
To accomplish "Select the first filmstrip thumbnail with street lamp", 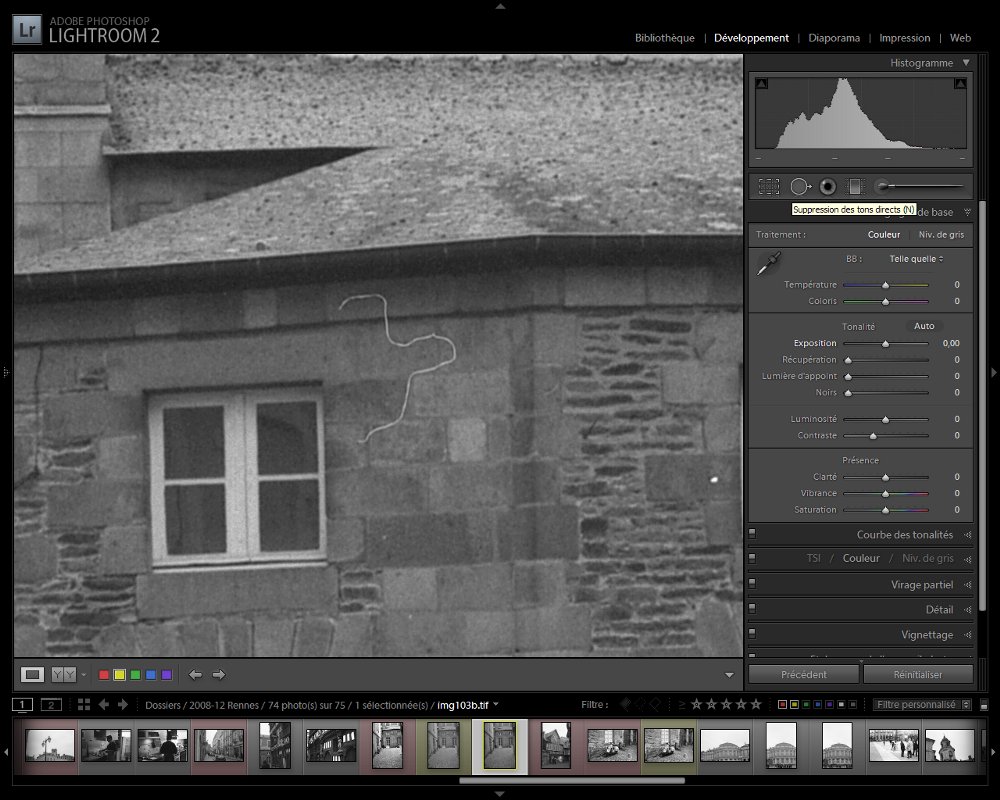I will (50, 746).
